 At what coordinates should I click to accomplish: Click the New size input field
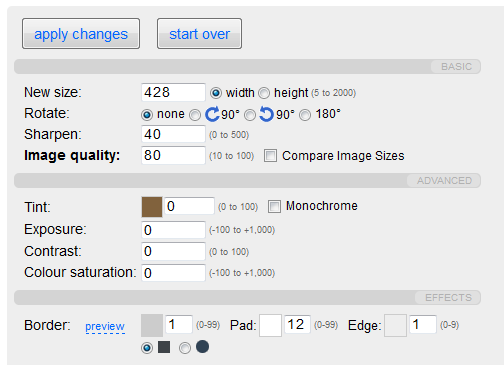pos(173,92)
